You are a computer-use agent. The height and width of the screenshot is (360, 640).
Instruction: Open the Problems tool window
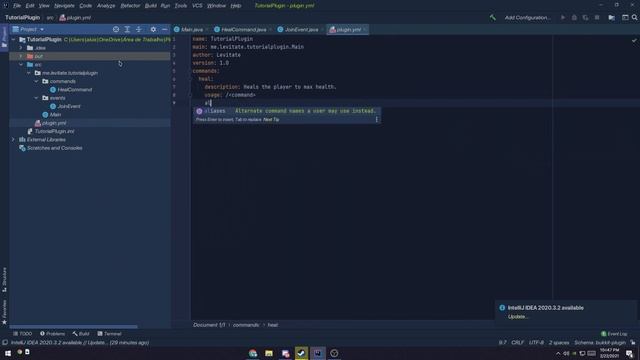[x=52, y=334]
